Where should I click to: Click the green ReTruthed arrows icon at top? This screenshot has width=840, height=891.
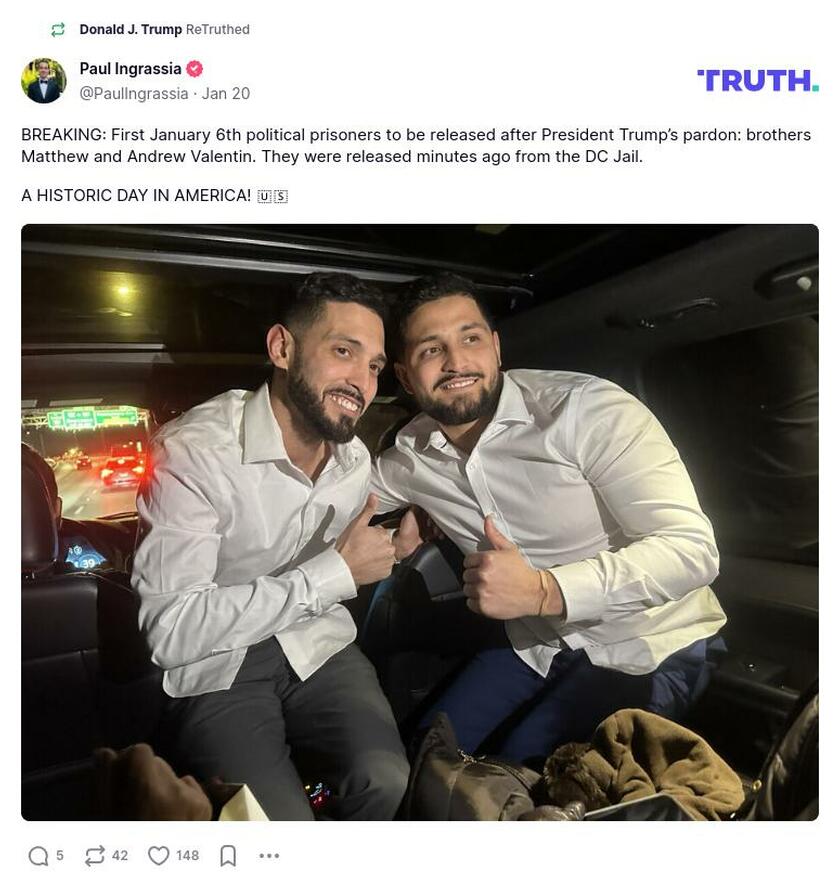click(x=58, y=30)
